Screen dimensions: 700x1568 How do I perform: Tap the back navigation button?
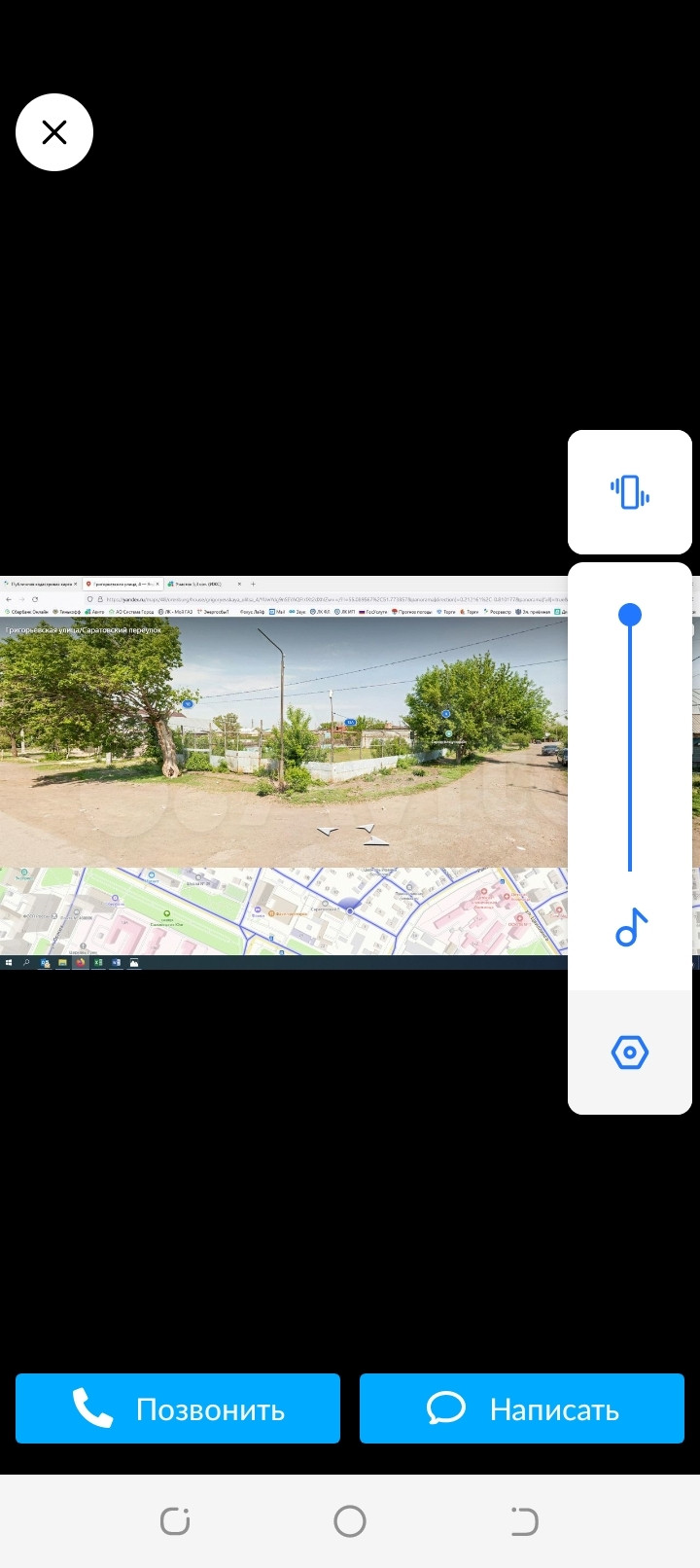pos(524,1521)
